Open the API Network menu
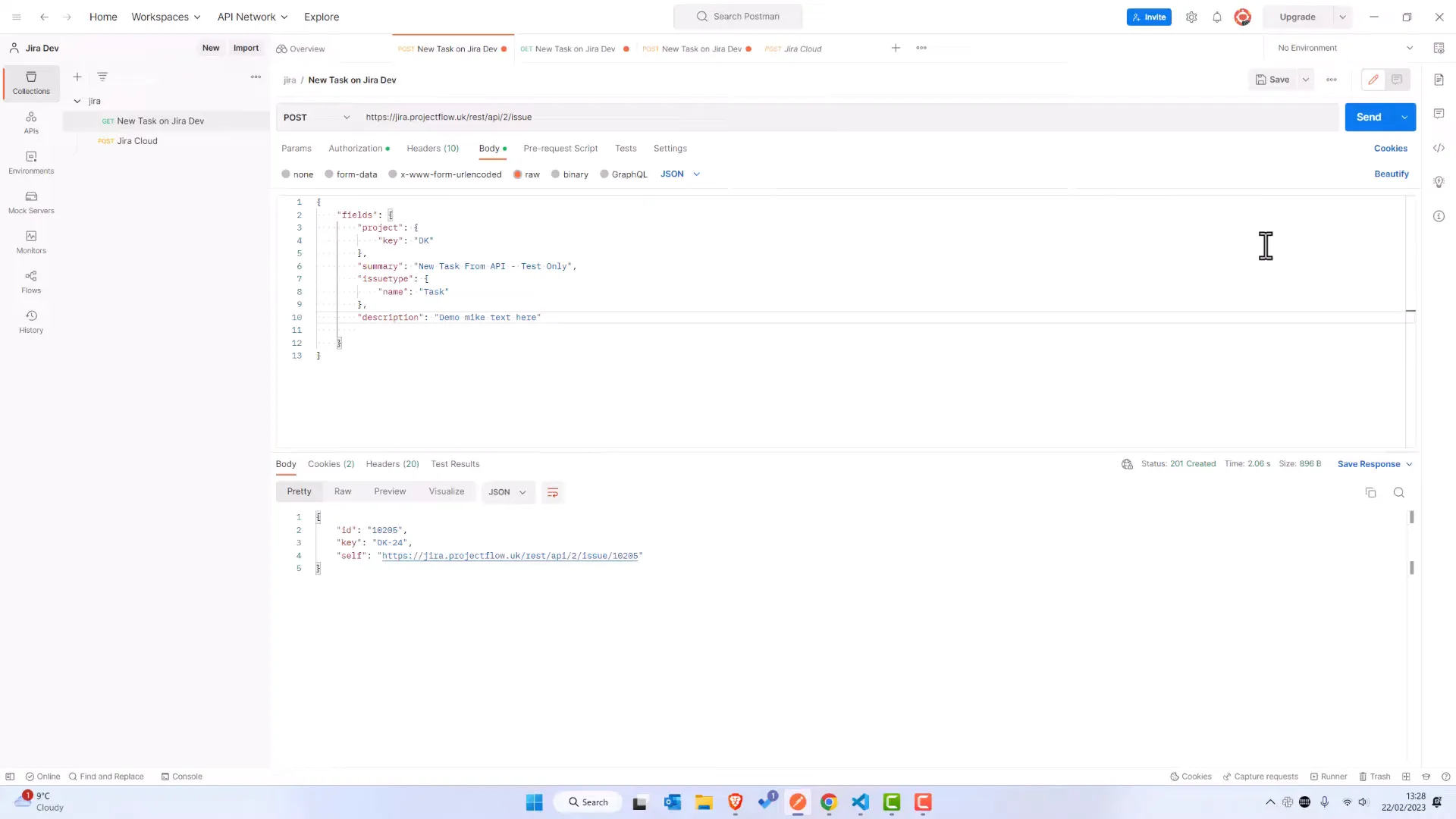 [253, 17]
